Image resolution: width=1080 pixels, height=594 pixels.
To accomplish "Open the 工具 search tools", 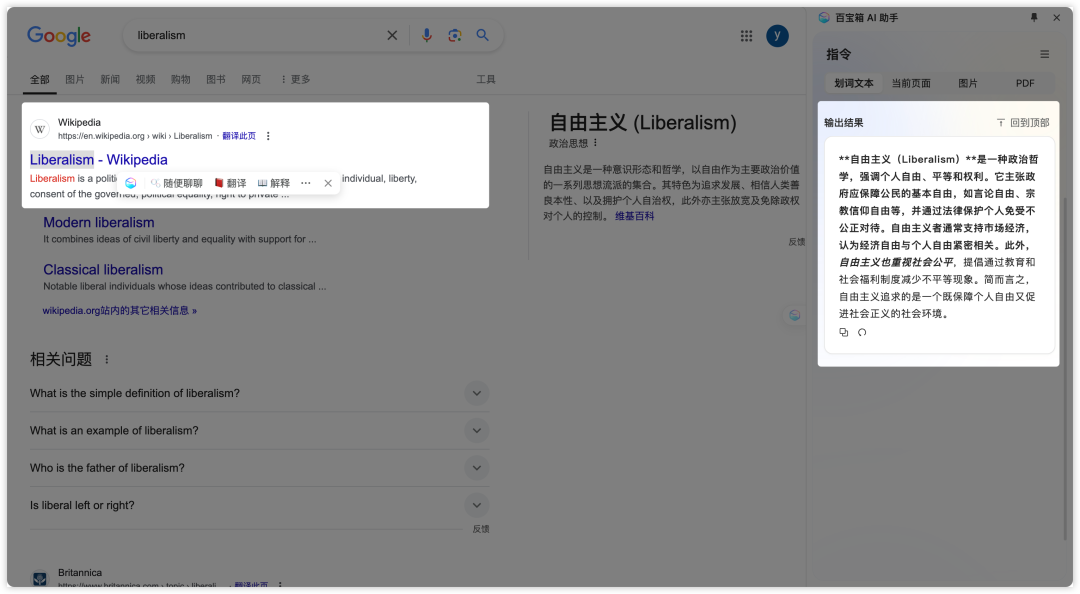I will coord(486,80).
